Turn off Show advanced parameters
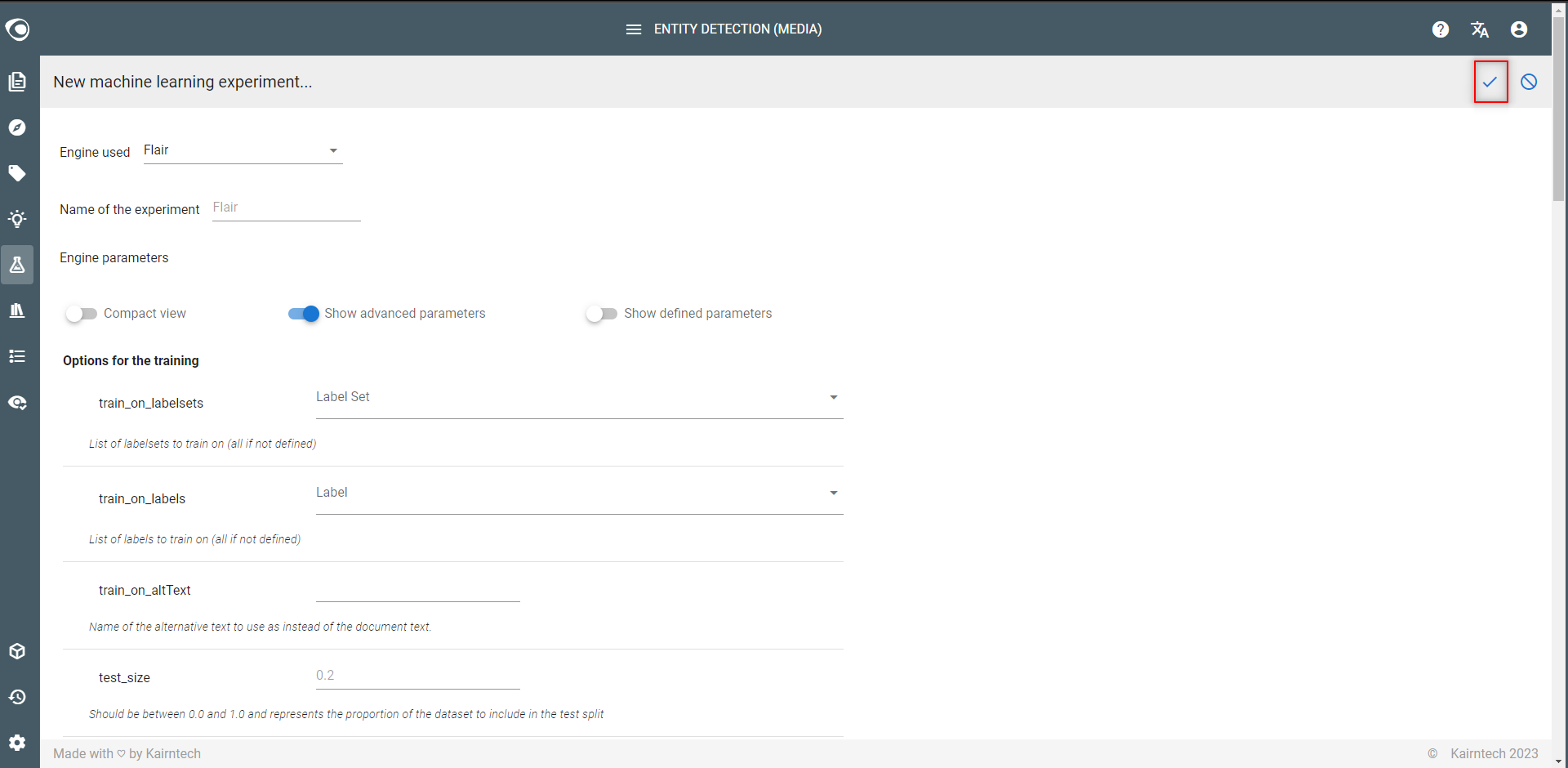 click(304, 314)
